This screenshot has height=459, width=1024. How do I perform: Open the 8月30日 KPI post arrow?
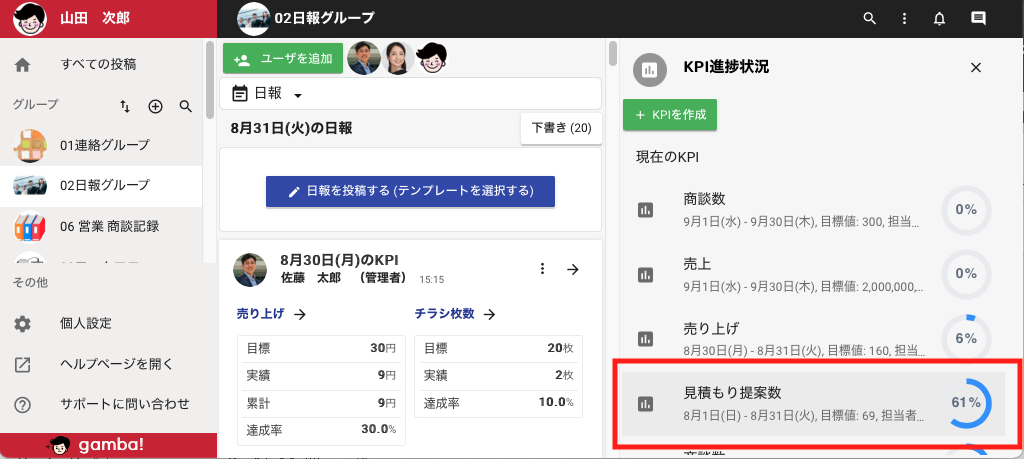[x=573, y=269]
